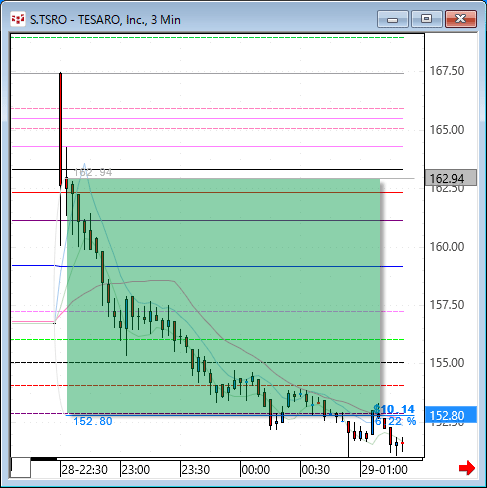Click the 155.00 price axis label
Viewport: 487px width, 488px height.
pos(447,363)
